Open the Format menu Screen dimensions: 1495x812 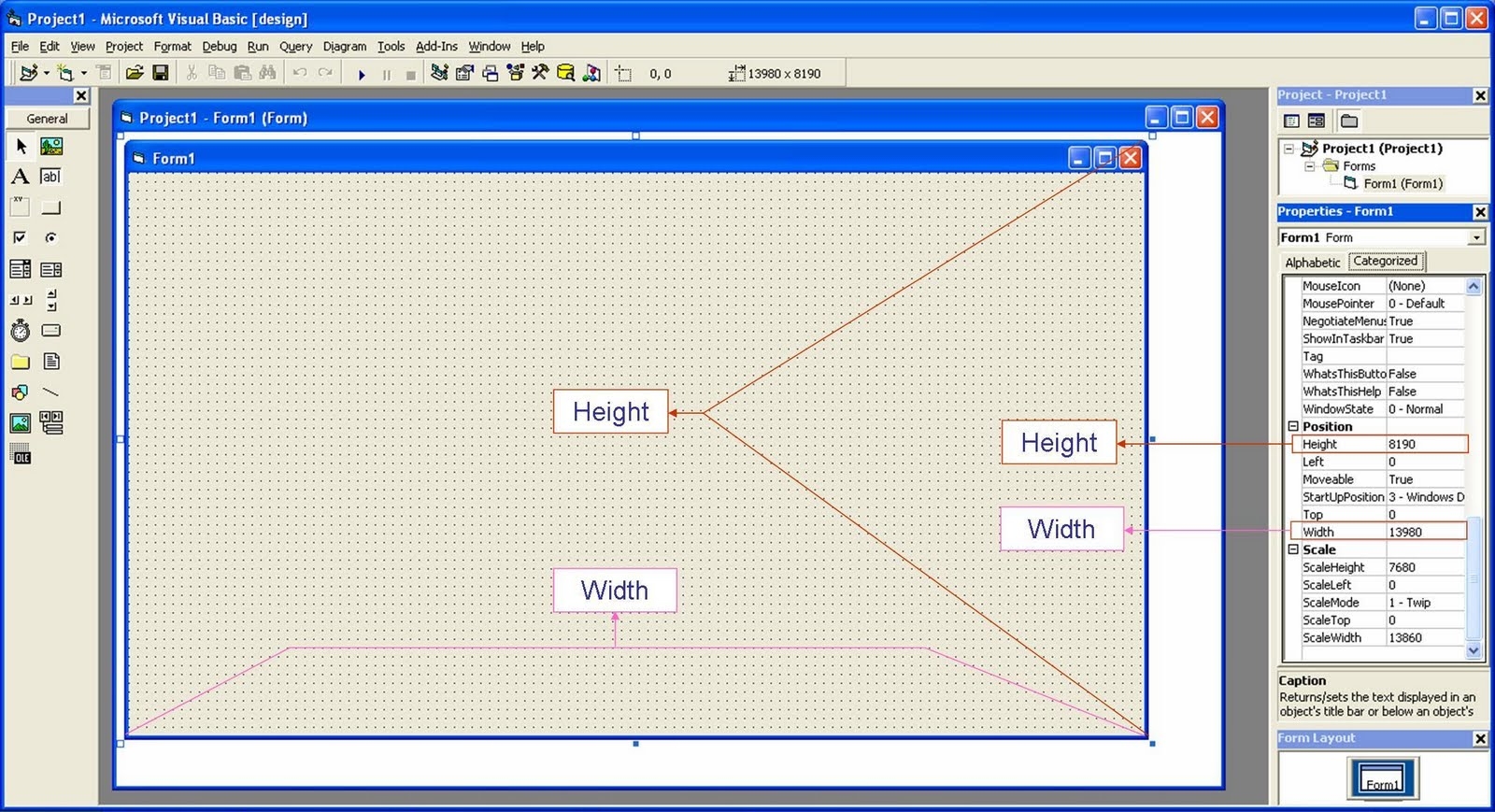[x=172, y=46]
